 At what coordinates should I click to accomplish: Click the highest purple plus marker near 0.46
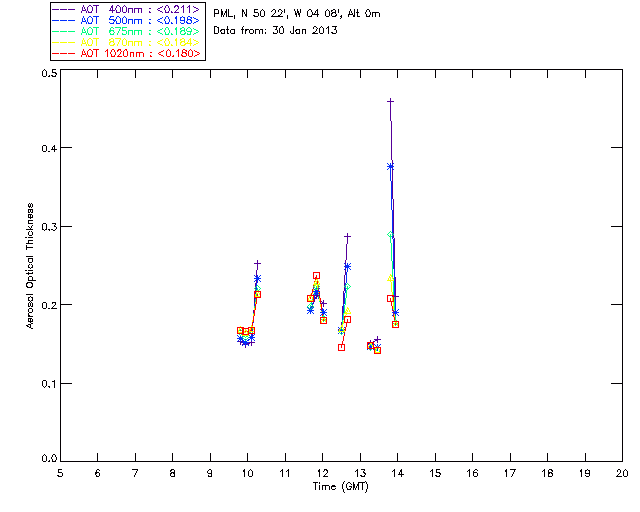point(391,101)
